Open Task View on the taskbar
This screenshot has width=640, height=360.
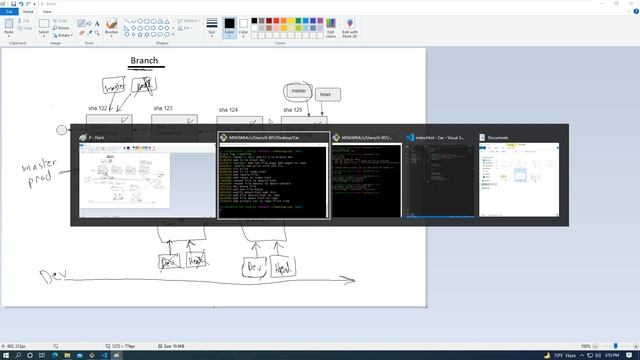click(42, 356)
